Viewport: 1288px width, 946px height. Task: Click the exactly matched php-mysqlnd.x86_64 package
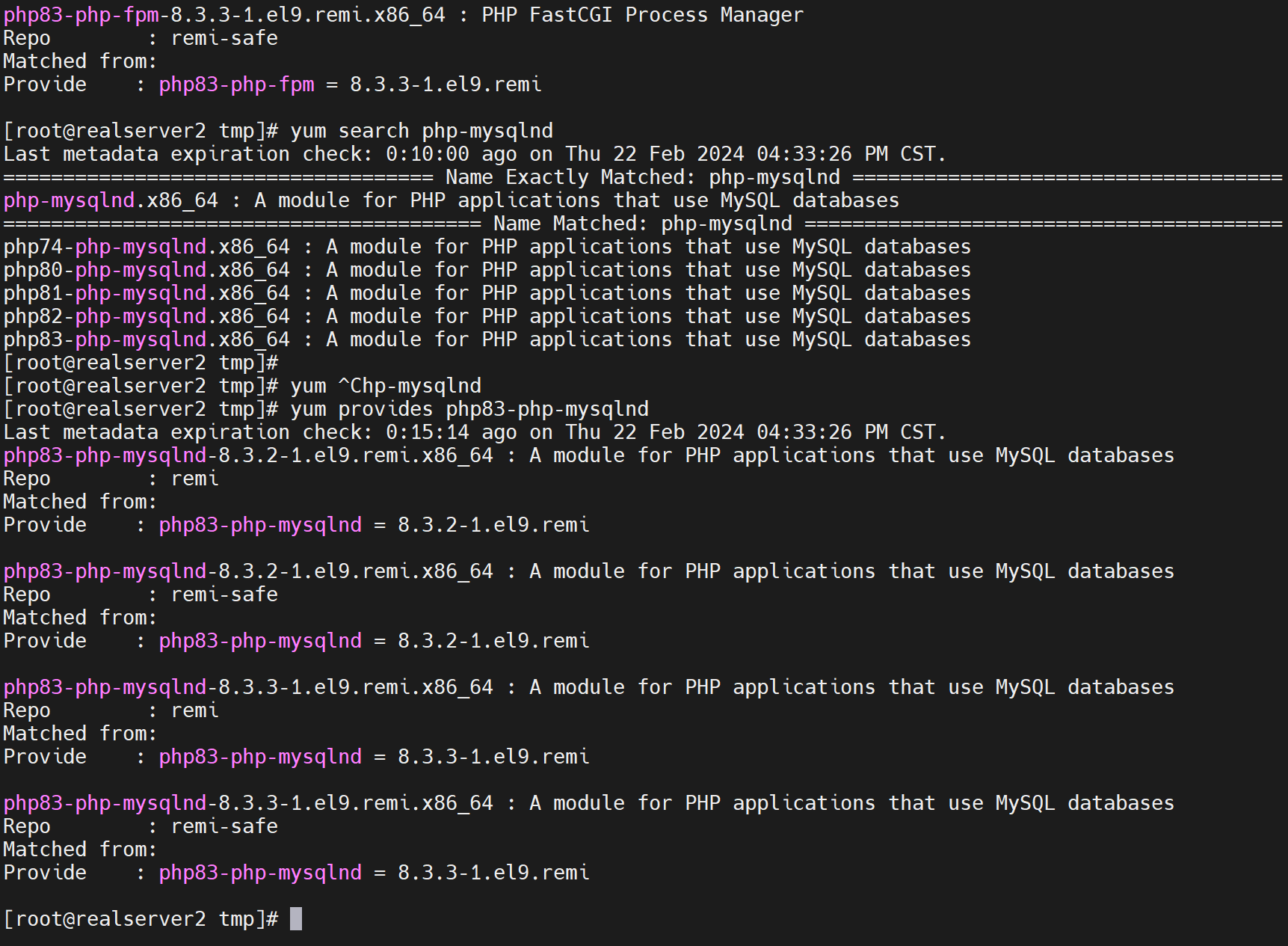point(111,200)
